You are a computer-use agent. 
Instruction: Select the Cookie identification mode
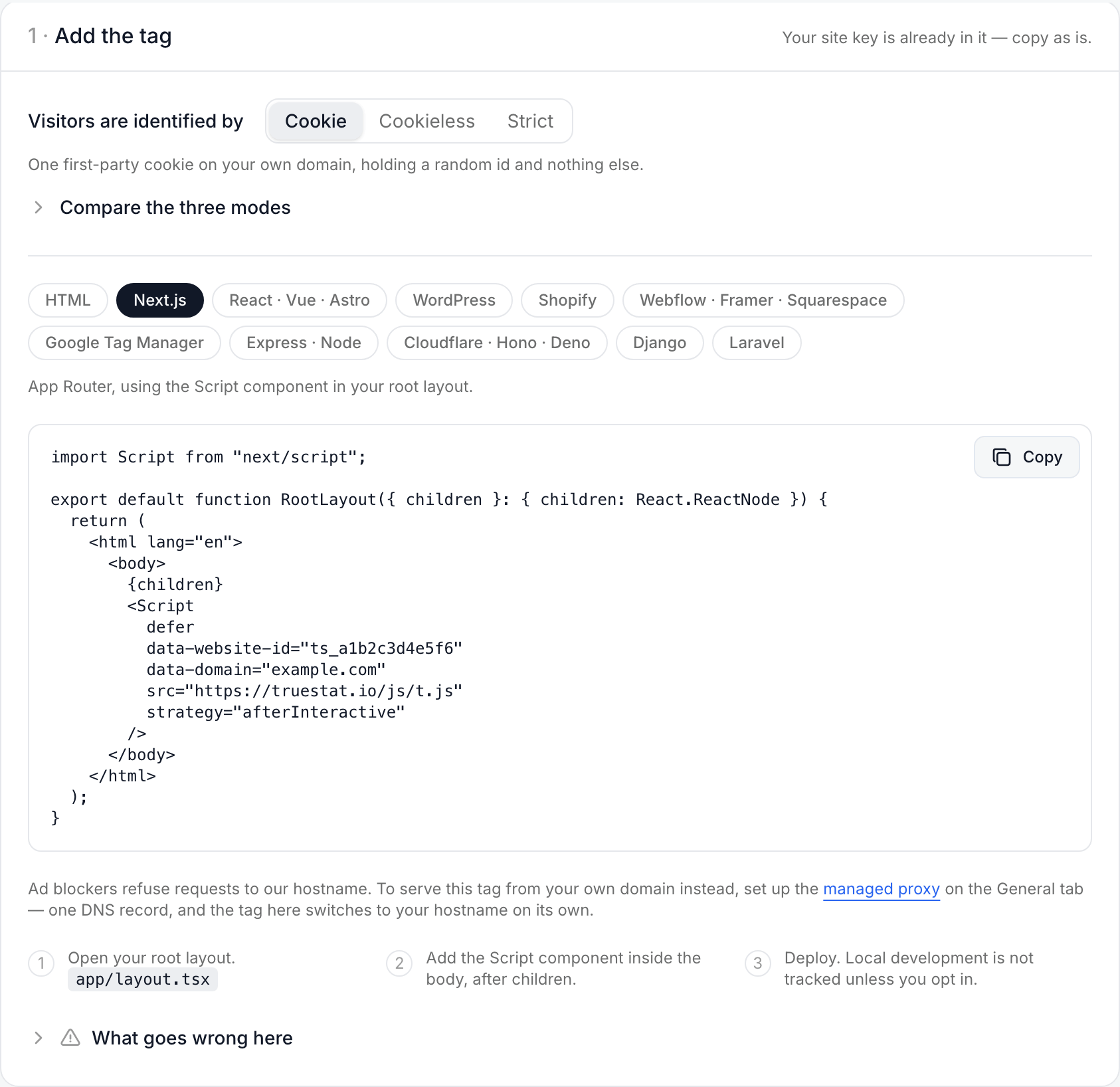click(x=316, y=121)
